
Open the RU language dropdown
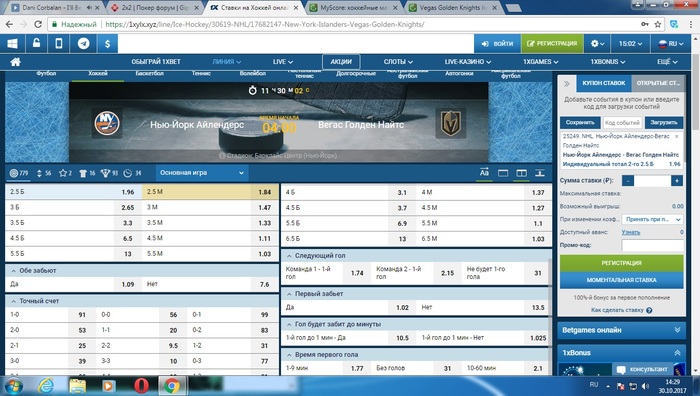(671, 44)
